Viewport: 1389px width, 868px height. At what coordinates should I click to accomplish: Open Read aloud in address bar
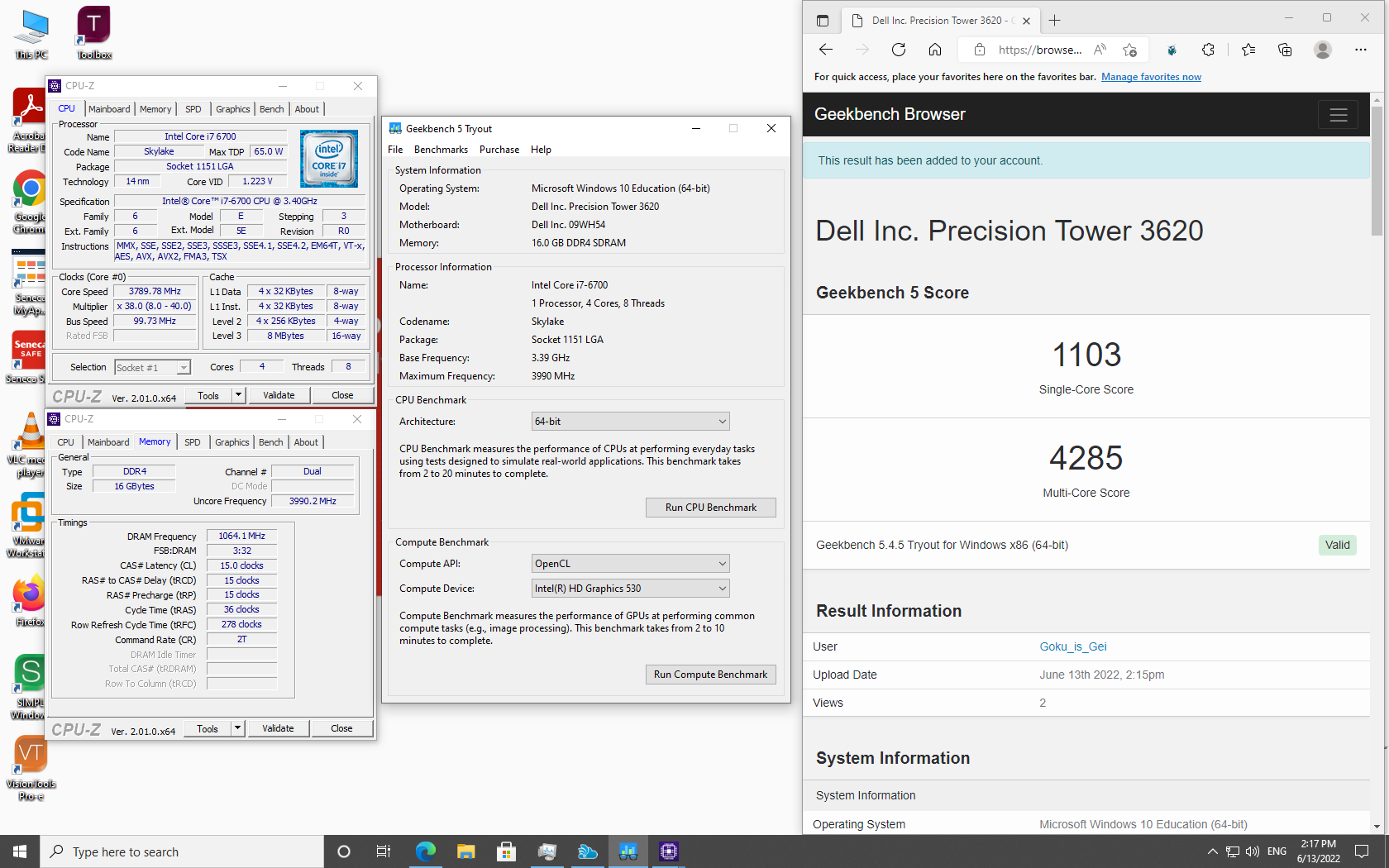click(1100, 50)
